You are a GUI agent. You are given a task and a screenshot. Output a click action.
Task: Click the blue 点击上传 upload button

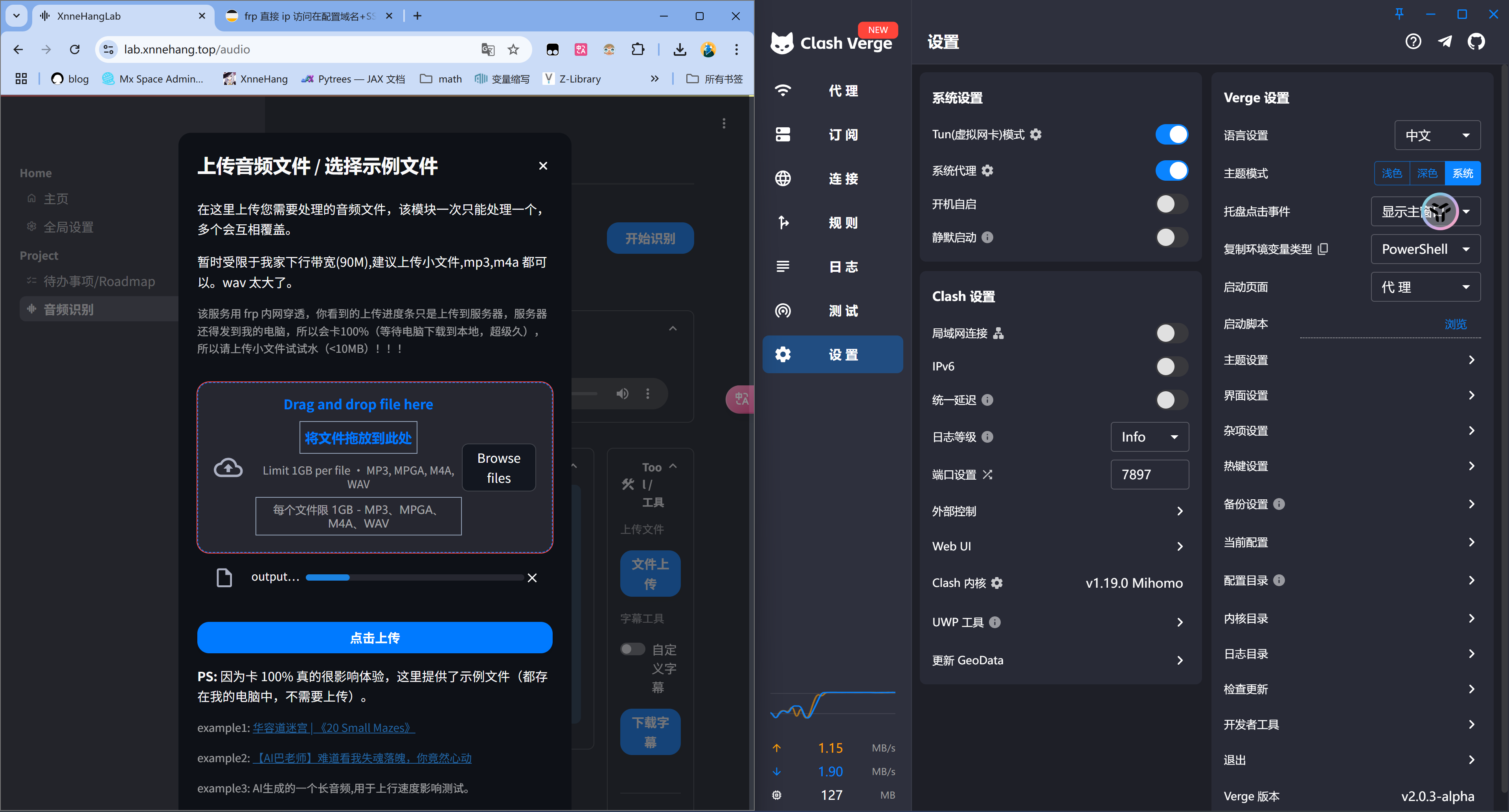click(x=374, y=638)
